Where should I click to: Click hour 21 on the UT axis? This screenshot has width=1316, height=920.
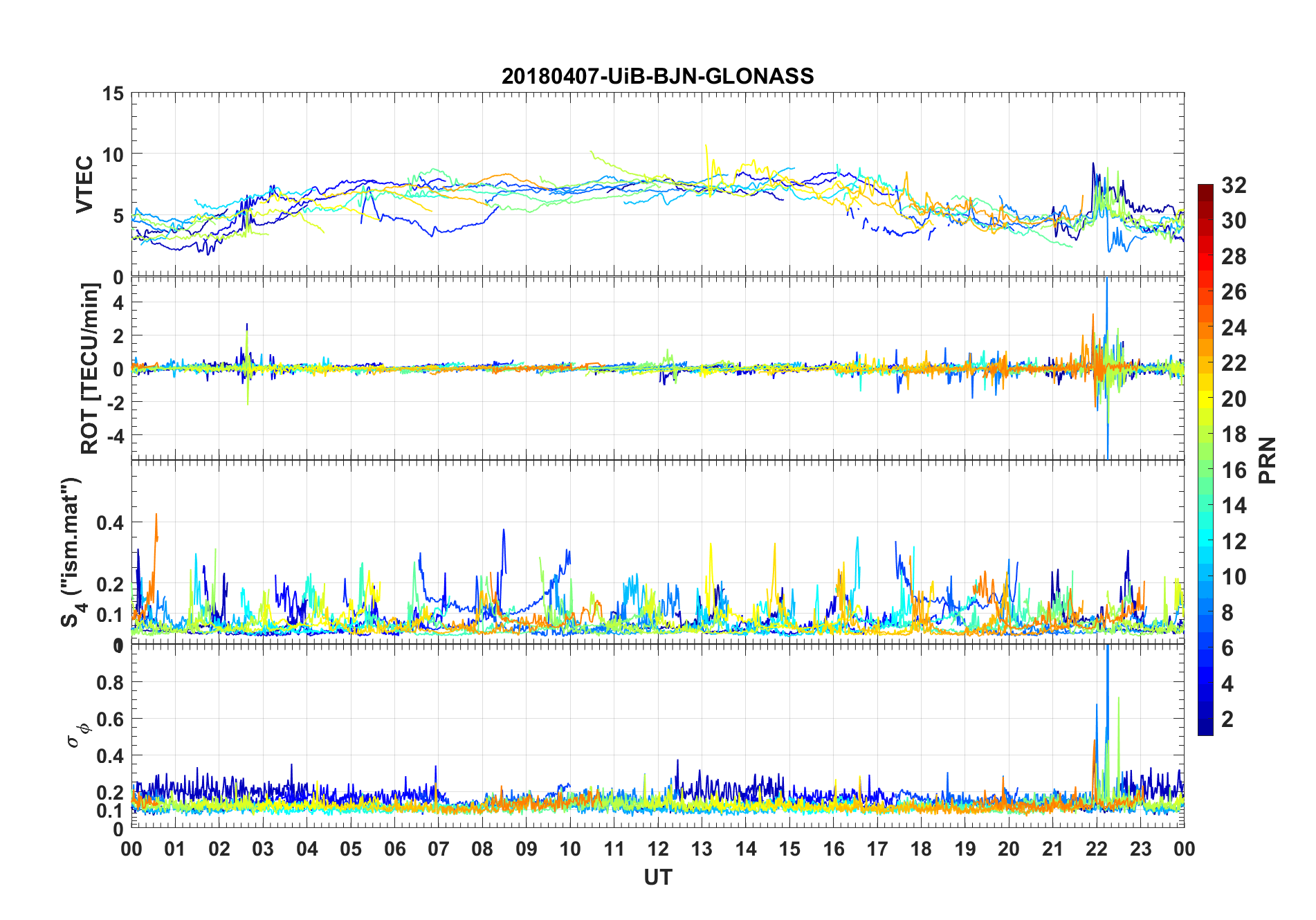(x=1053, y=849)
